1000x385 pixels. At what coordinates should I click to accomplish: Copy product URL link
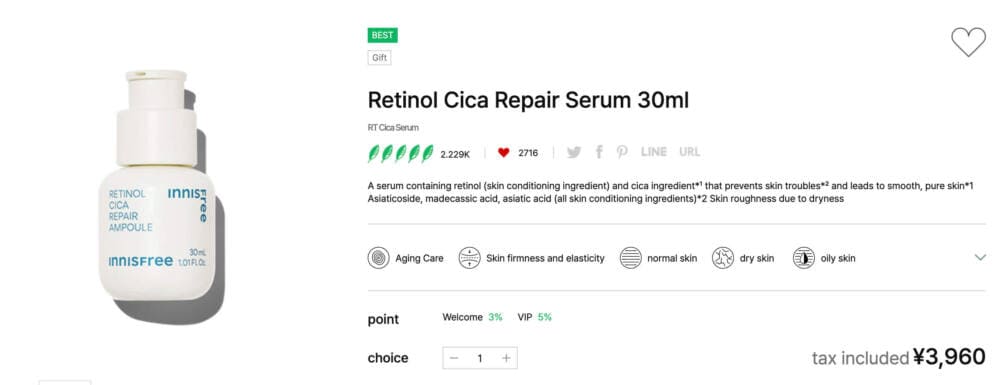(689, 152)
